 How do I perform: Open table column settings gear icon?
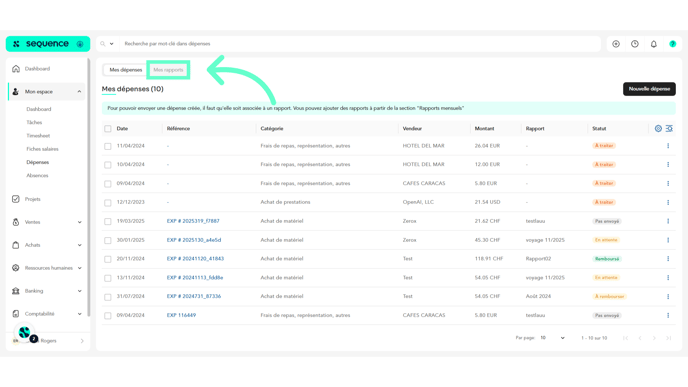click(658, 129)
